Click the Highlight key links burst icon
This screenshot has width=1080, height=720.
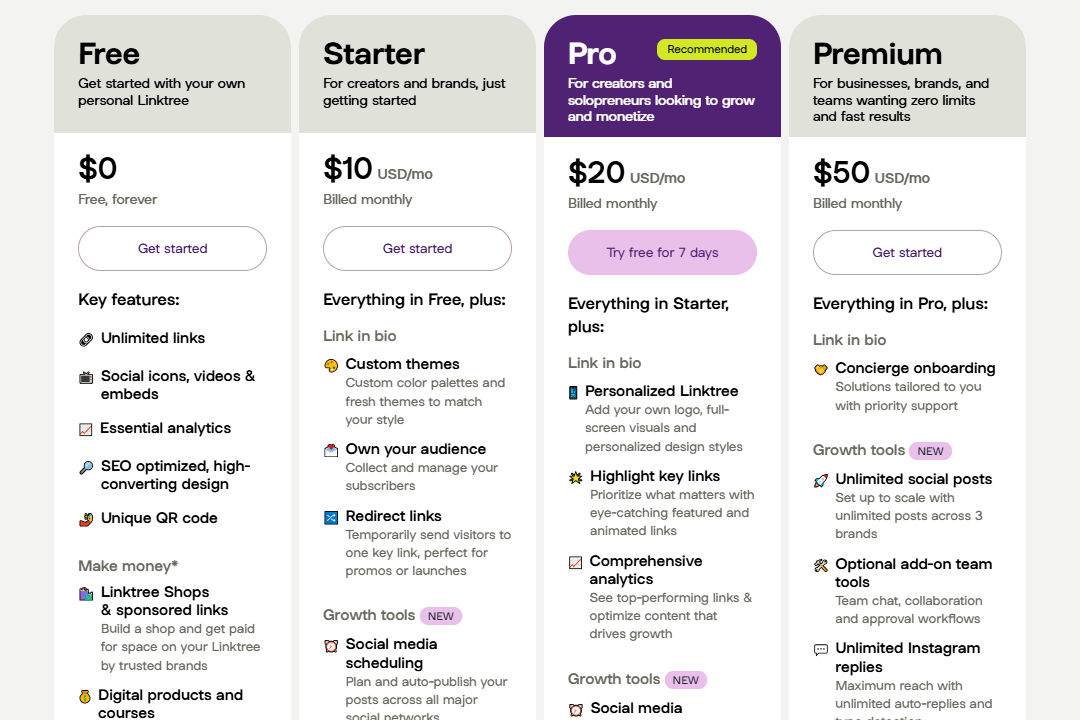point(576,477)
